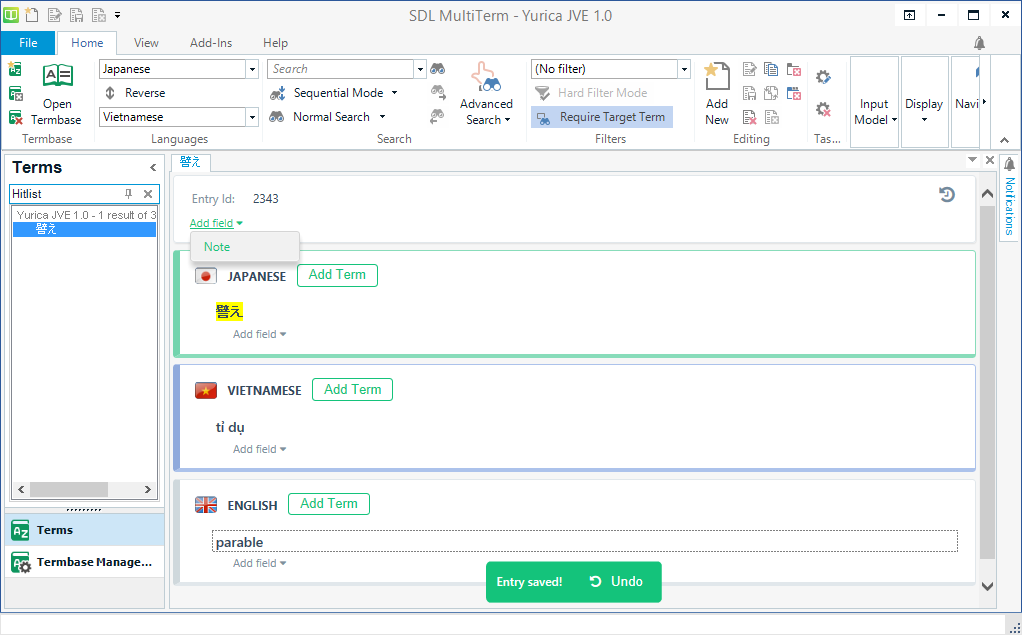1022x635 pixels.
Task: Click the Open Termbase book icon
Action: coord(57,76)
